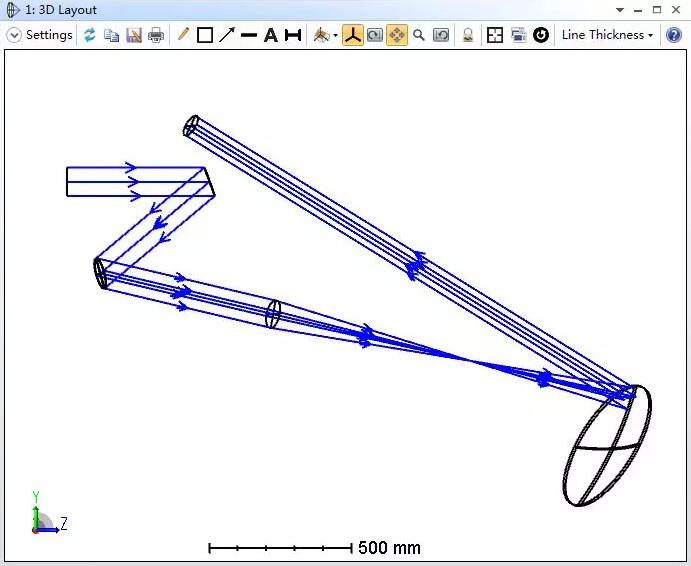Screen dimensions: 691x566
Task: Click the camera view orientation icon
Action: point(321,35)
